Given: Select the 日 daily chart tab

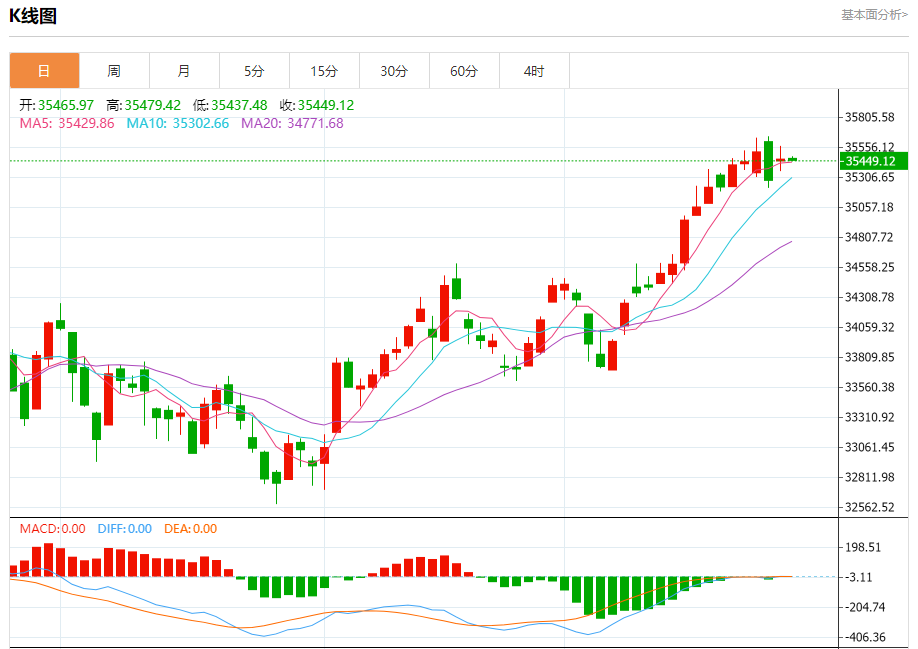Looking at the screenshot, I should pos(44,71).
